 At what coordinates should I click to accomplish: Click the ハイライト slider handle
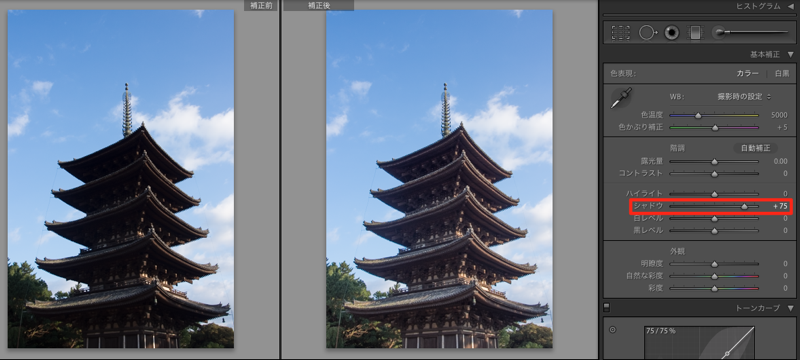714,194
